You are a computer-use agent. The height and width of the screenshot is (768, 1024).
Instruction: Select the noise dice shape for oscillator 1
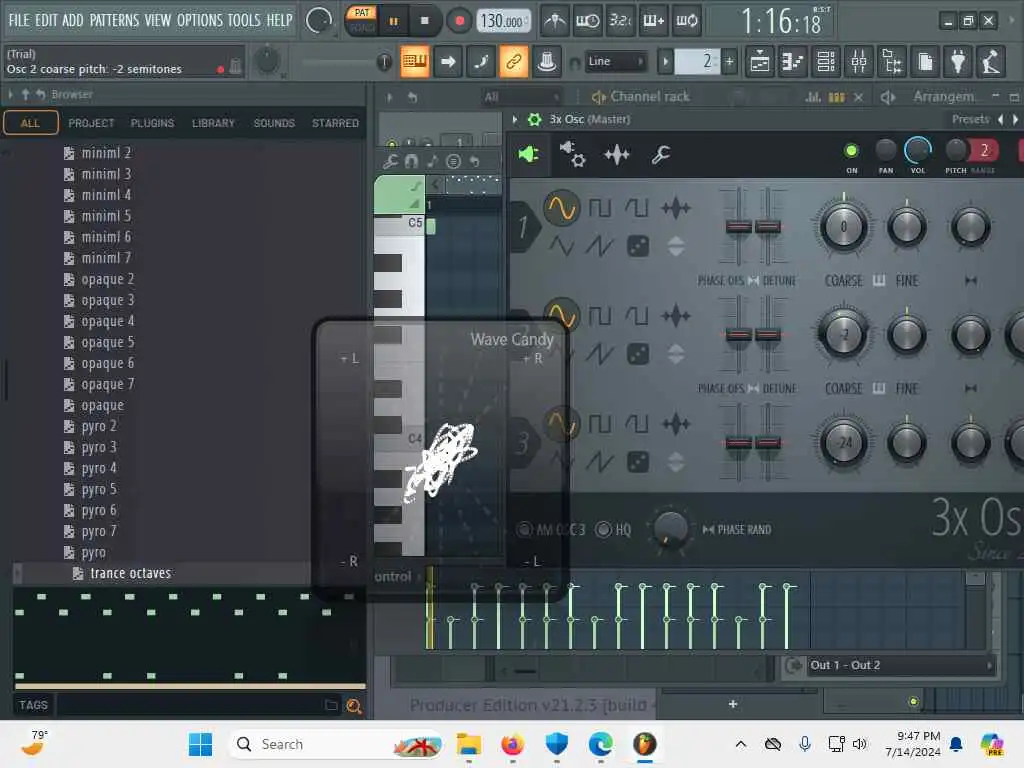click(637, 246)
